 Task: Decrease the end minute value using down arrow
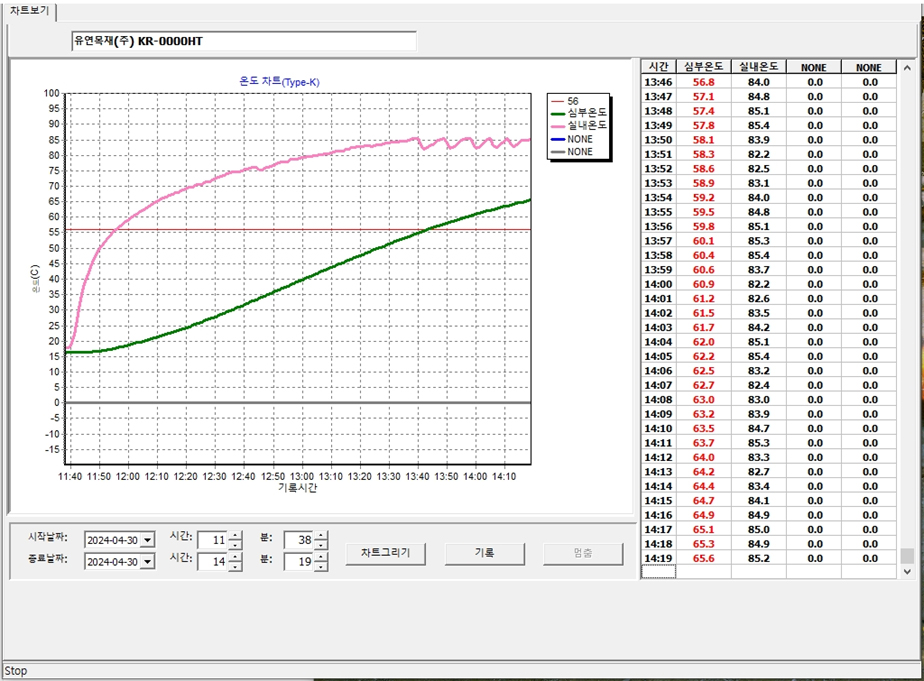tap(321, 567)
